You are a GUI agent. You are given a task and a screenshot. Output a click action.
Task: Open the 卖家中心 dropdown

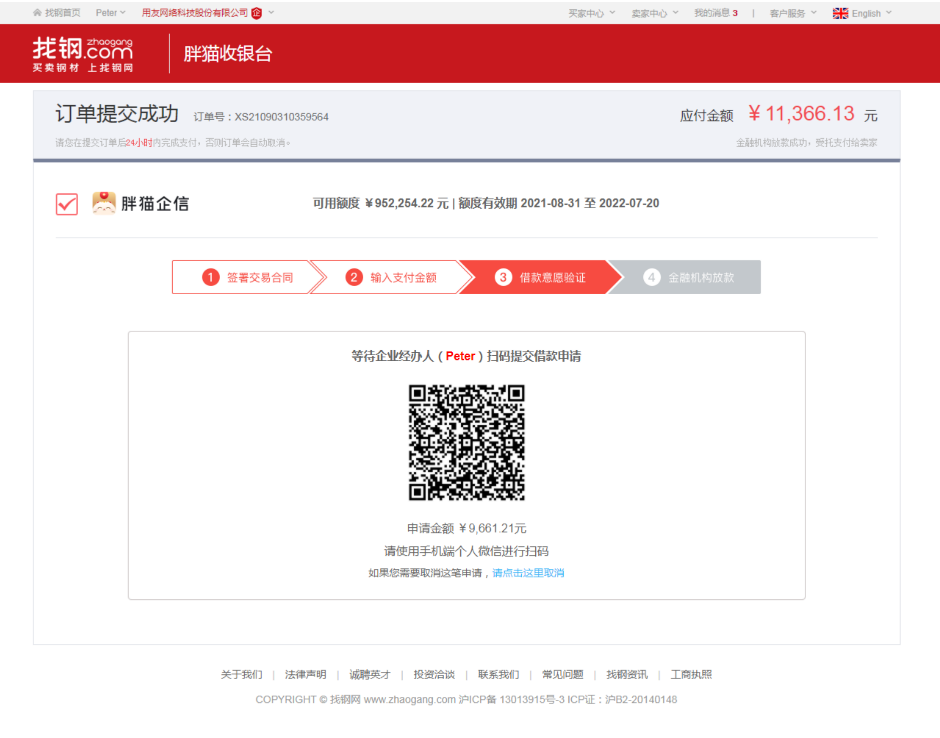[x=655, y=13]
